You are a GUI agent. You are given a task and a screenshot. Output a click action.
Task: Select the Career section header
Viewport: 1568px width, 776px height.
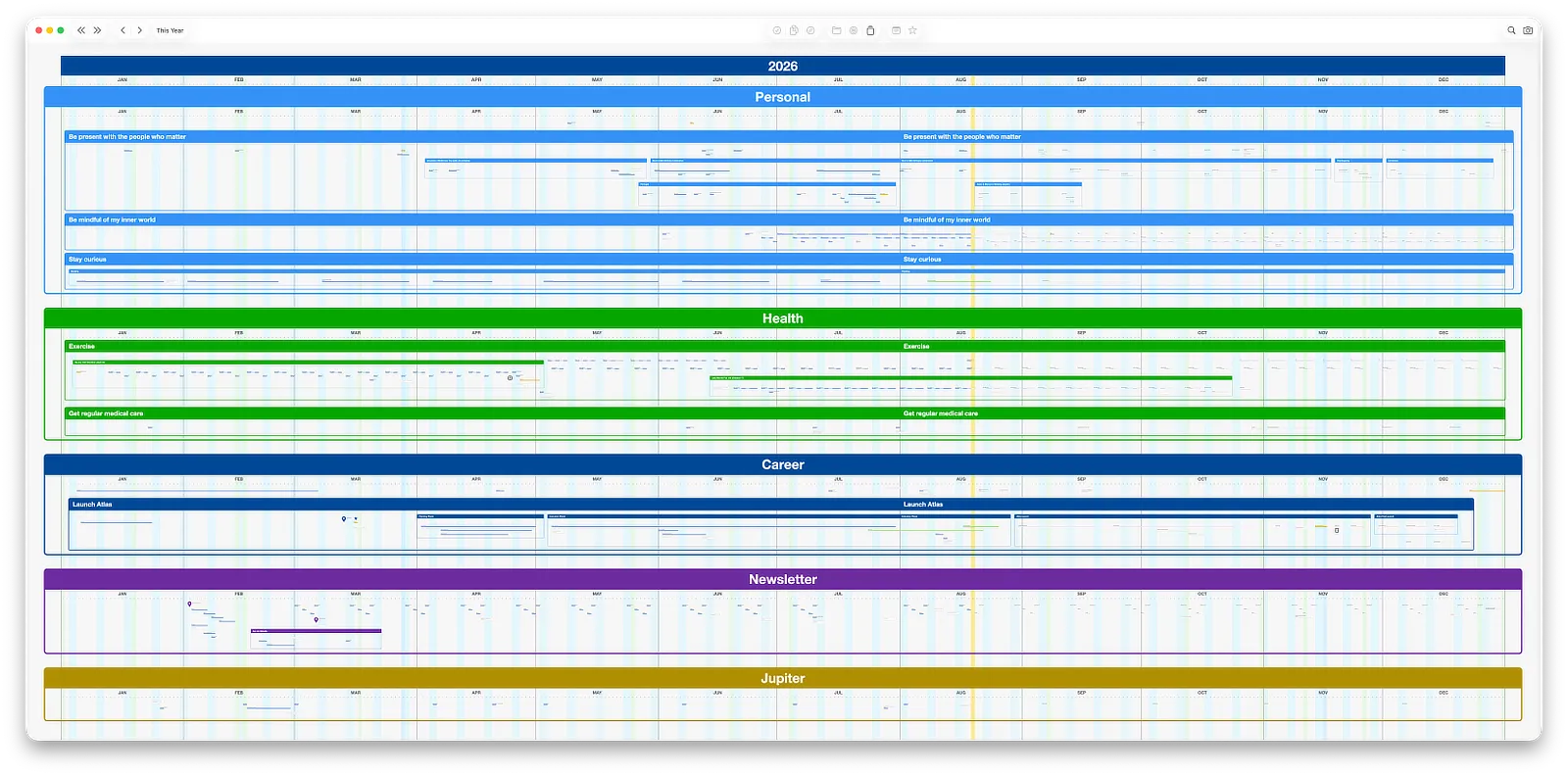783,464
